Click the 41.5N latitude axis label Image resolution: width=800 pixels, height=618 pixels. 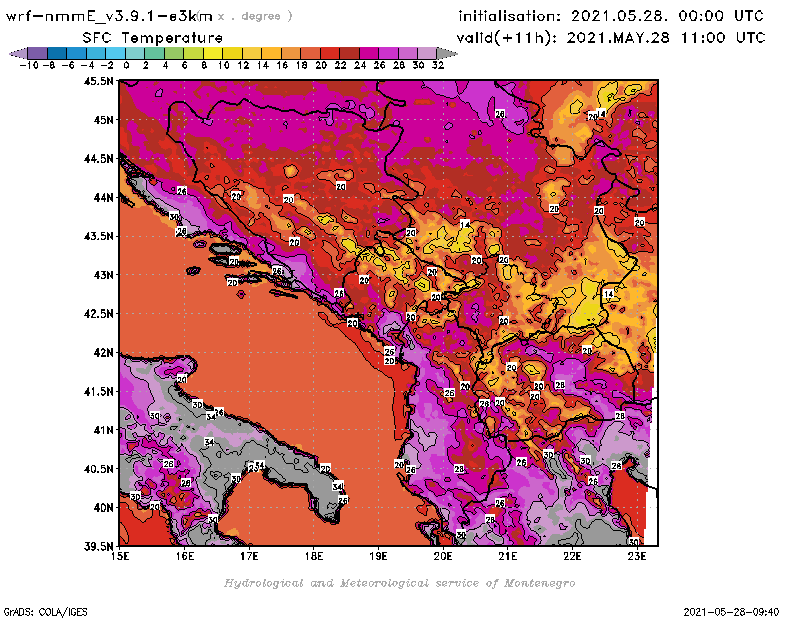[x=98, y=391]
